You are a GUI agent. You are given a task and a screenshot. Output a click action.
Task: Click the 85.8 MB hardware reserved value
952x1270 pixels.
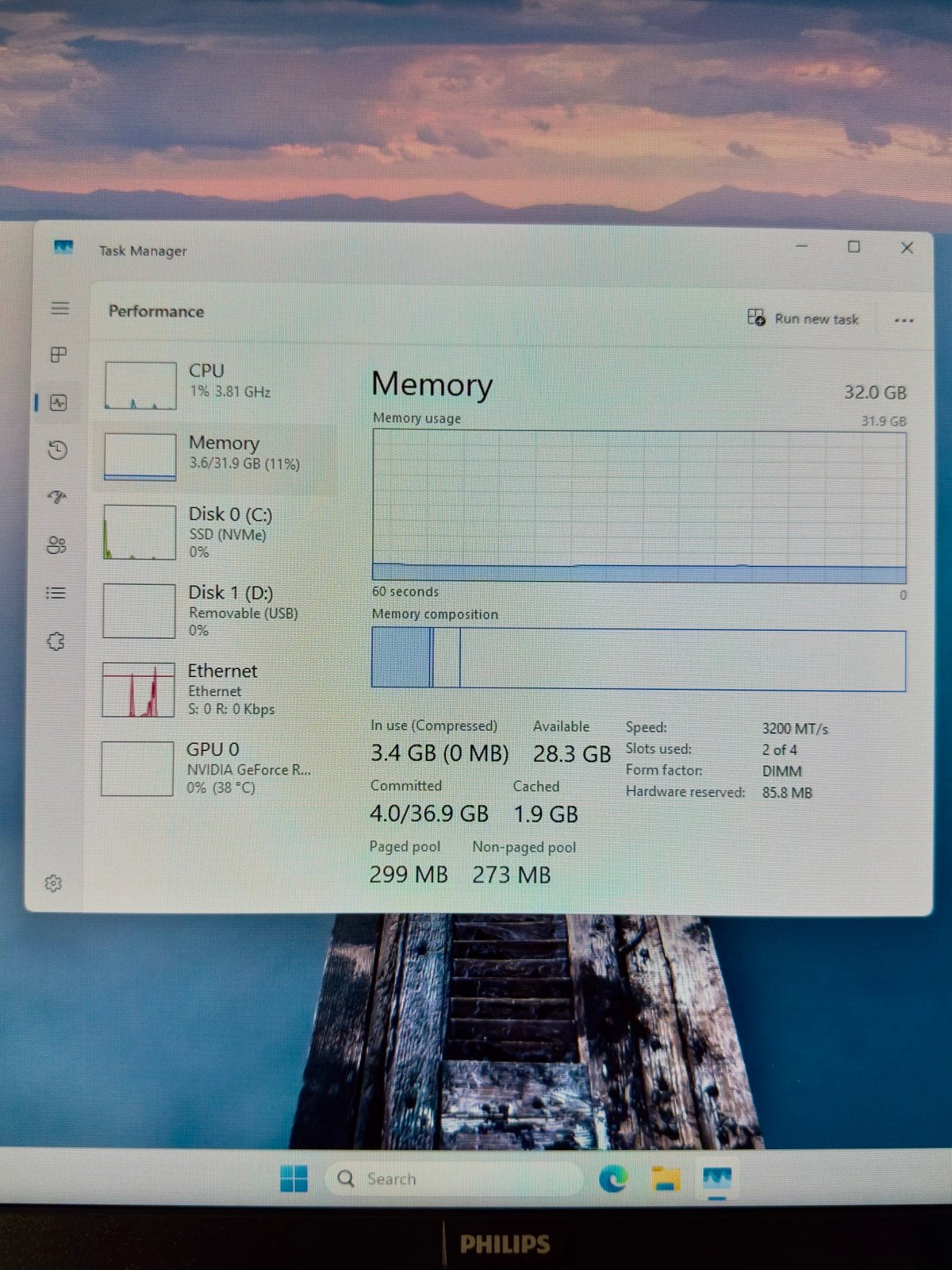pyautogui.click(x=787, y=793)
